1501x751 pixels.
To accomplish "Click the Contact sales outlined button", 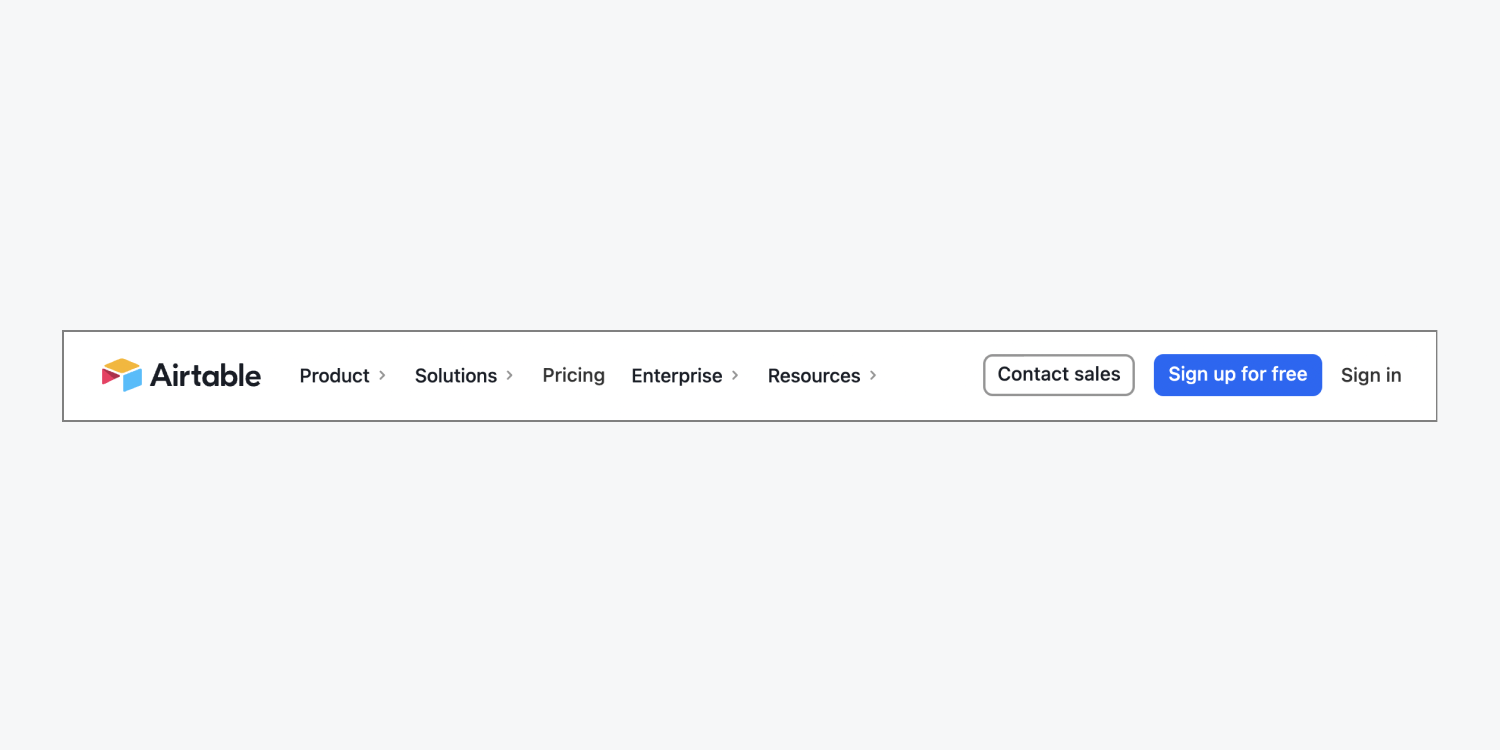I will click(x=1059, y=375).
